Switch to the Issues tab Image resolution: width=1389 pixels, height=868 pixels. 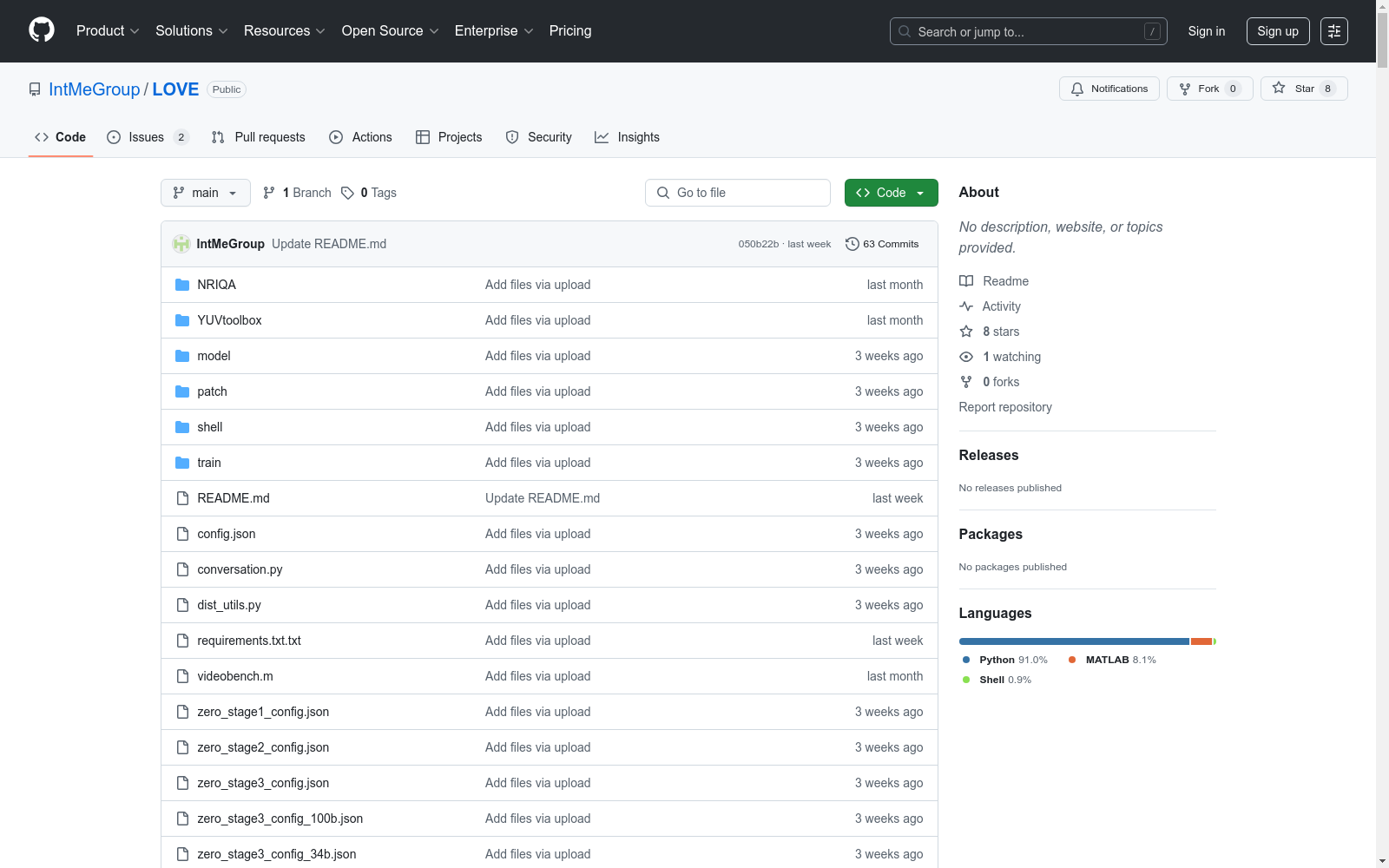148,137
